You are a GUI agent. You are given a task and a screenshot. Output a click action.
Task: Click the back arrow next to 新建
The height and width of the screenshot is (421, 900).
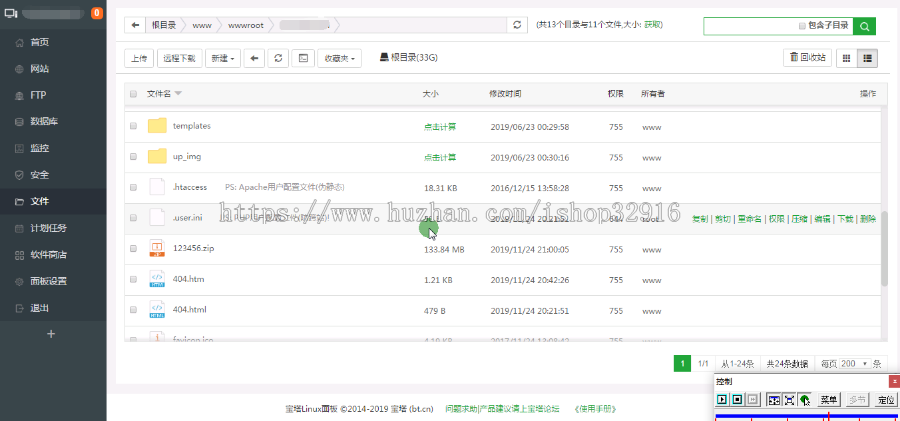(255, 59)
